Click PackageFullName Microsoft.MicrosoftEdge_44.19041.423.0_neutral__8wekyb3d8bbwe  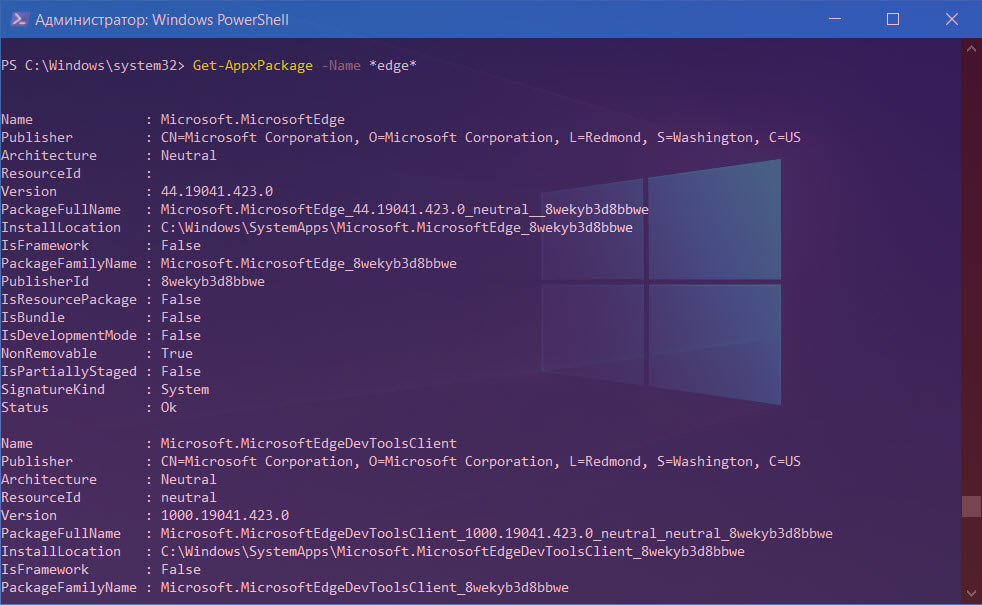pyautogui.click(x=405, y=210)
